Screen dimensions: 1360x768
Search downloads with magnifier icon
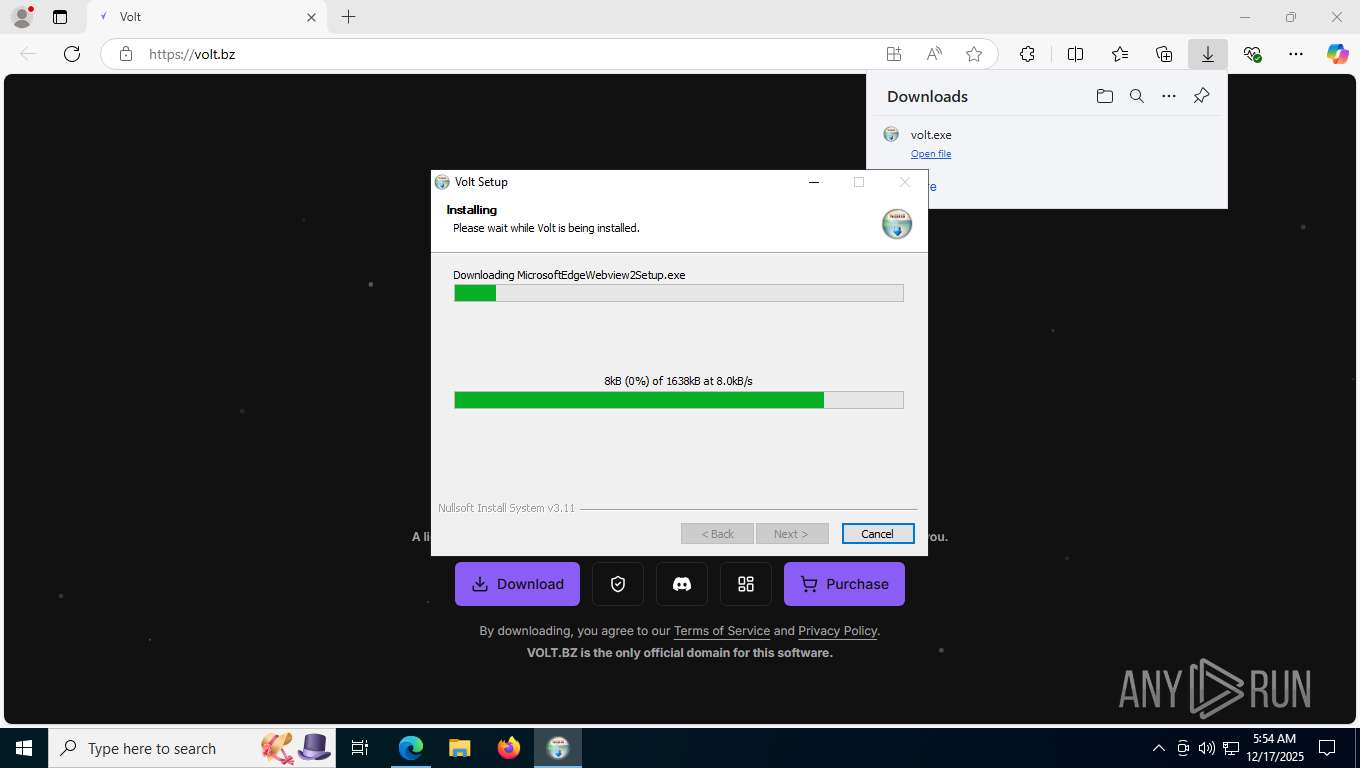point(1137,96)
